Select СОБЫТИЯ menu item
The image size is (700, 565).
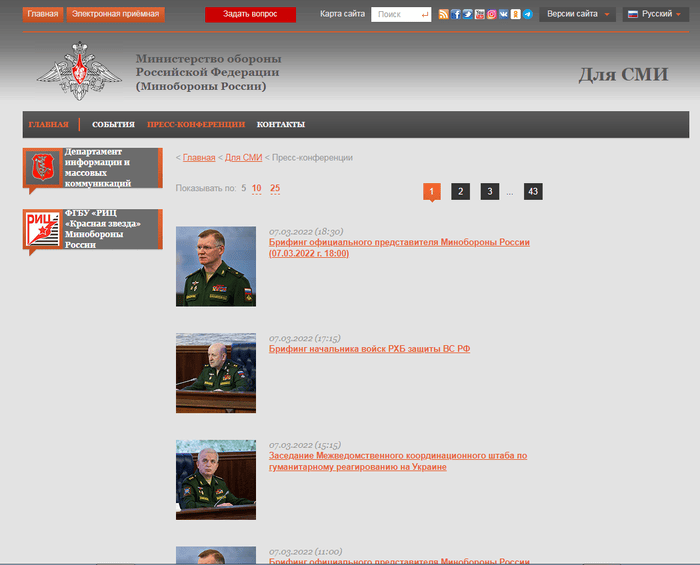tap(113, 125)
